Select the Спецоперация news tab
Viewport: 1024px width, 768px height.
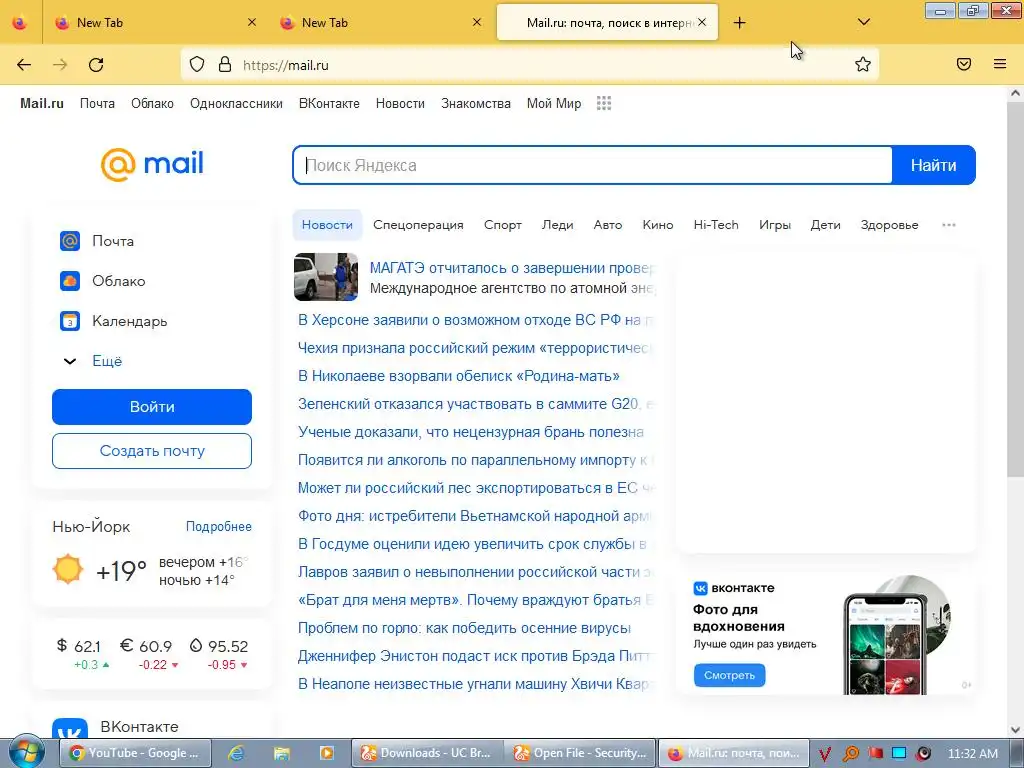point(419,225)
